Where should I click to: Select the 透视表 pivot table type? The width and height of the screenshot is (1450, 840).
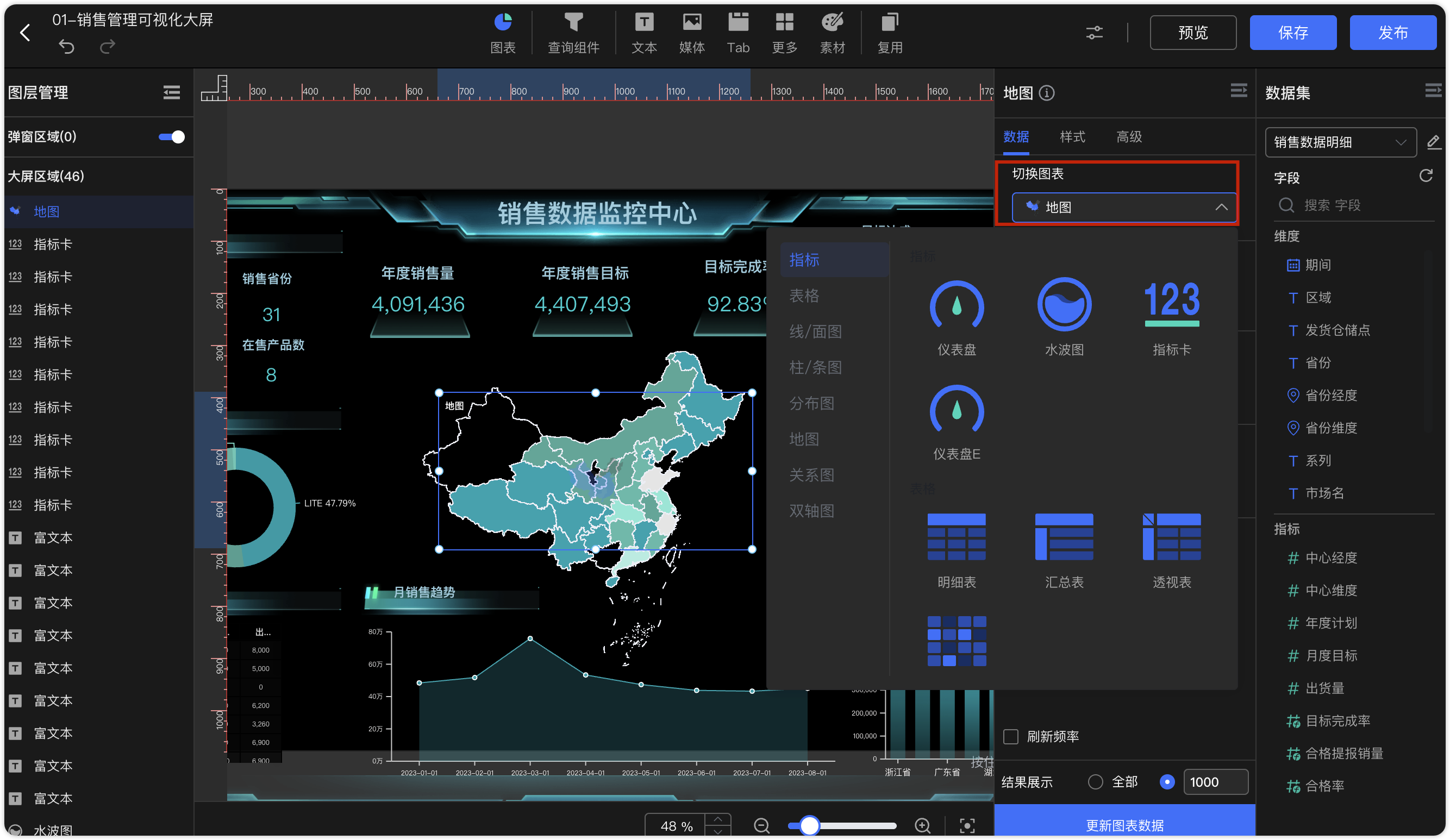[1172, 550]
